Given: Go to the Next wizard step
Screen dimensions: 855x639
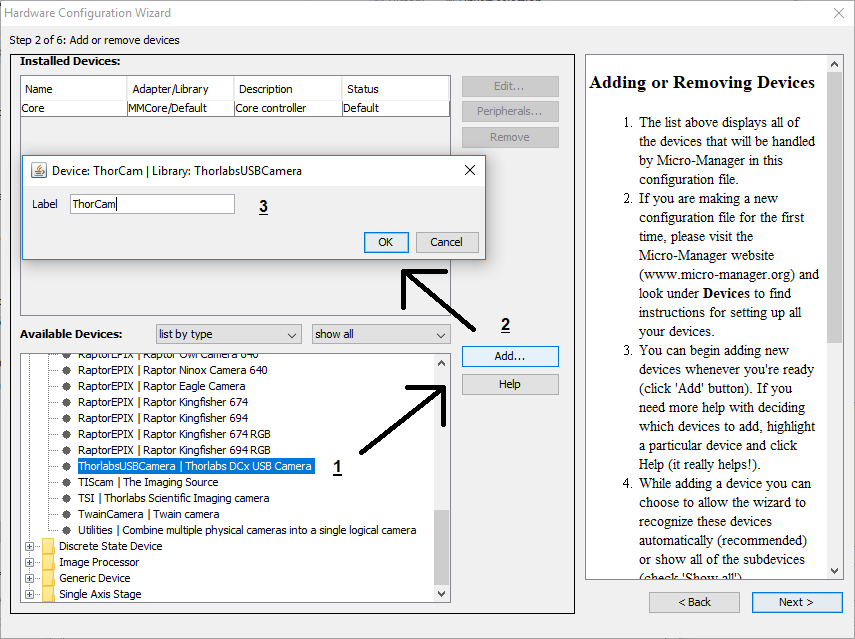Looking at the screenshot, I should (796, 602).
